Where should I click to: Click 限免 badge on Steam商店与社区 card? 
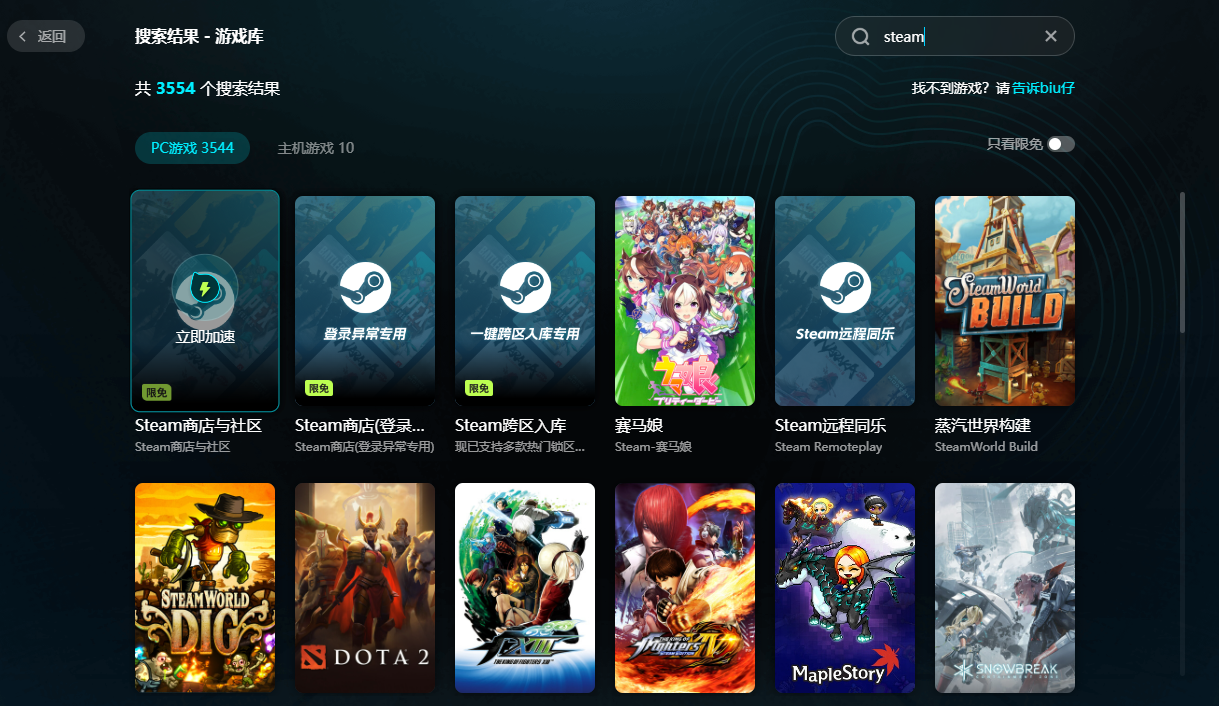pos(157,393)
